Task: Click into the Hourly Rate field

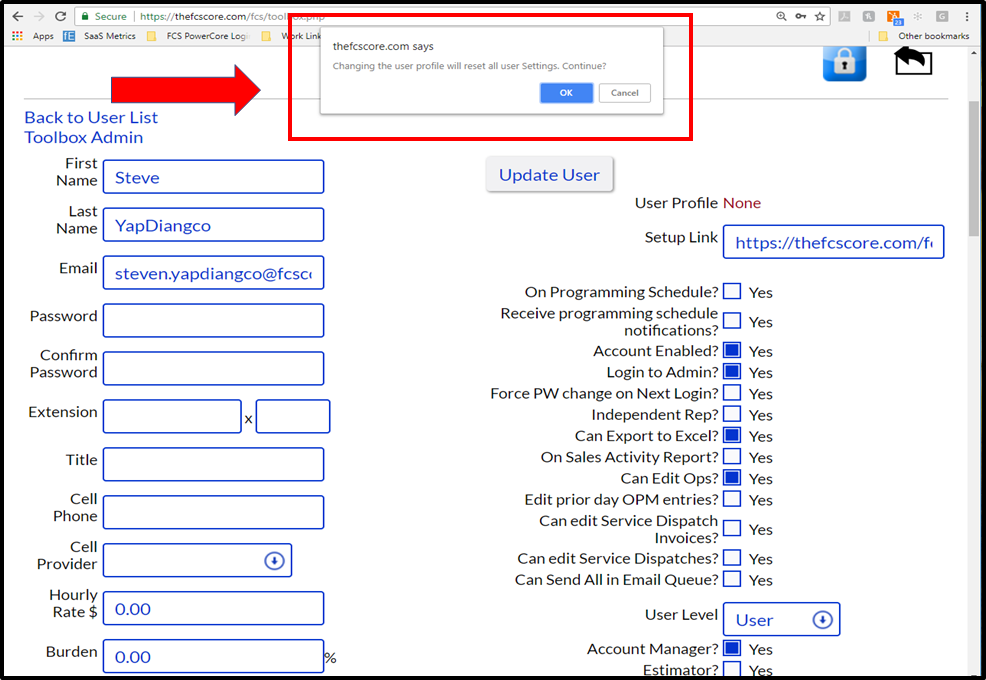Action: pyautogui.click(x=214, y=608)
